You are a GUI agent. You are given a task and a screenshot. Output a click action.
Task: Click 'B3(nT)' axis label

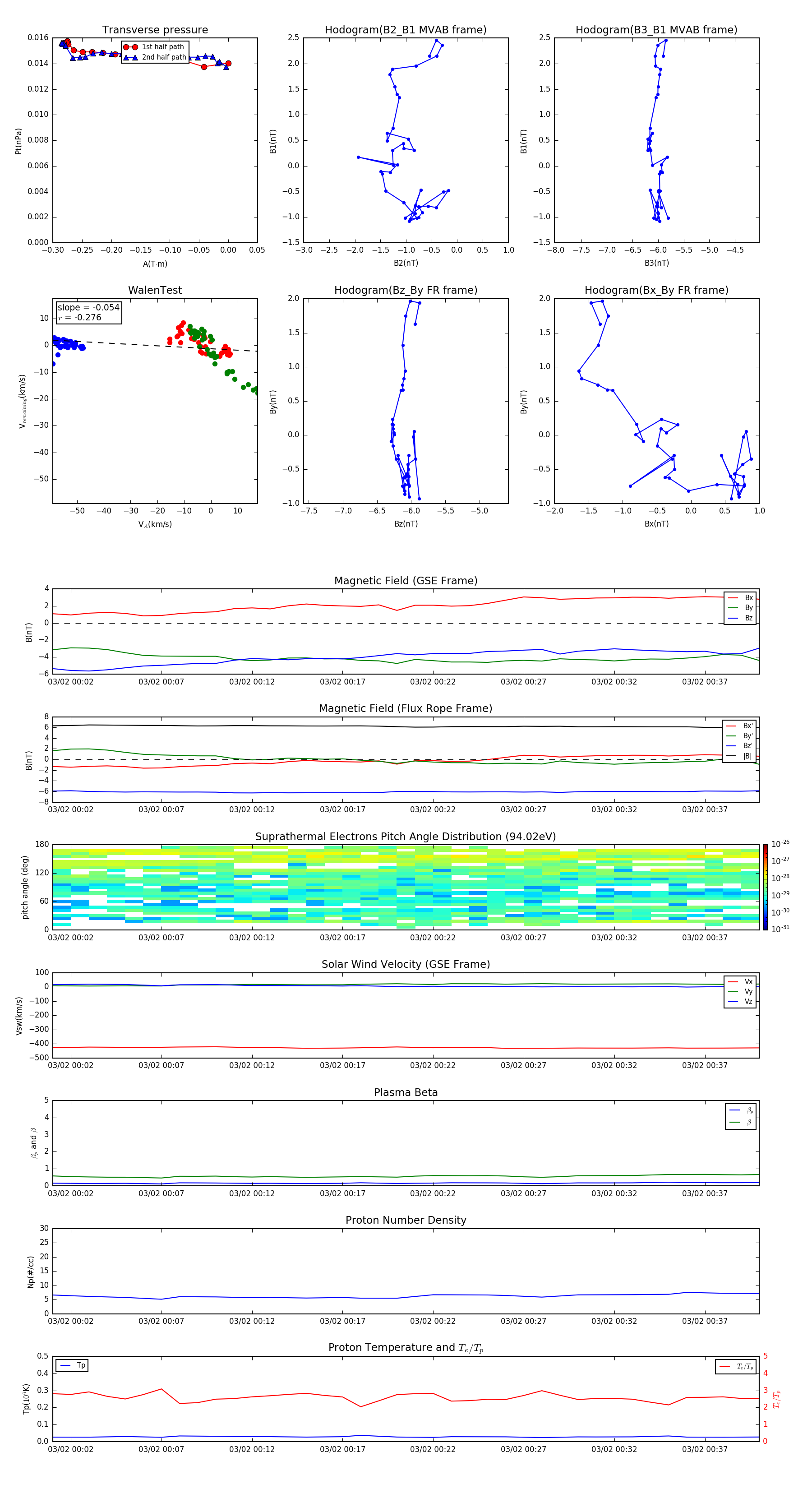point(656,263)
